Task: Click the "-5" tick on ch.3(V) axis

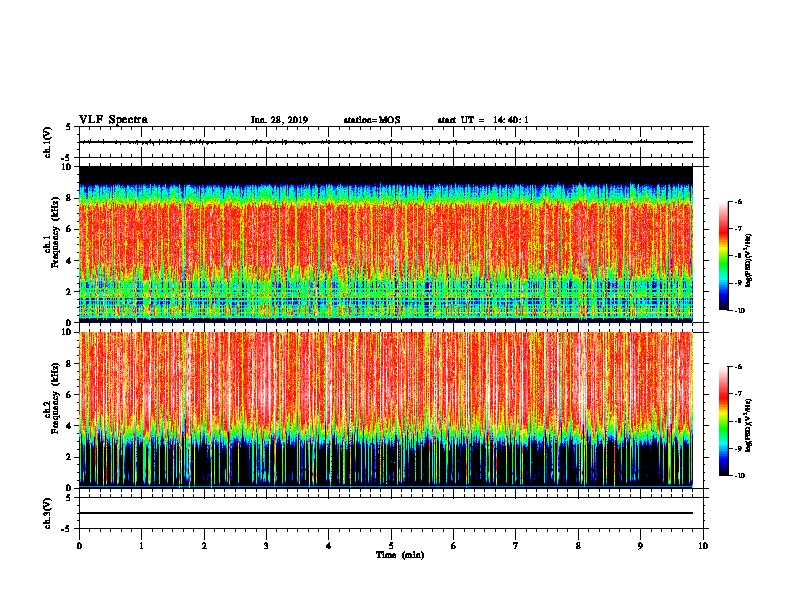Action: click(67, 529)
